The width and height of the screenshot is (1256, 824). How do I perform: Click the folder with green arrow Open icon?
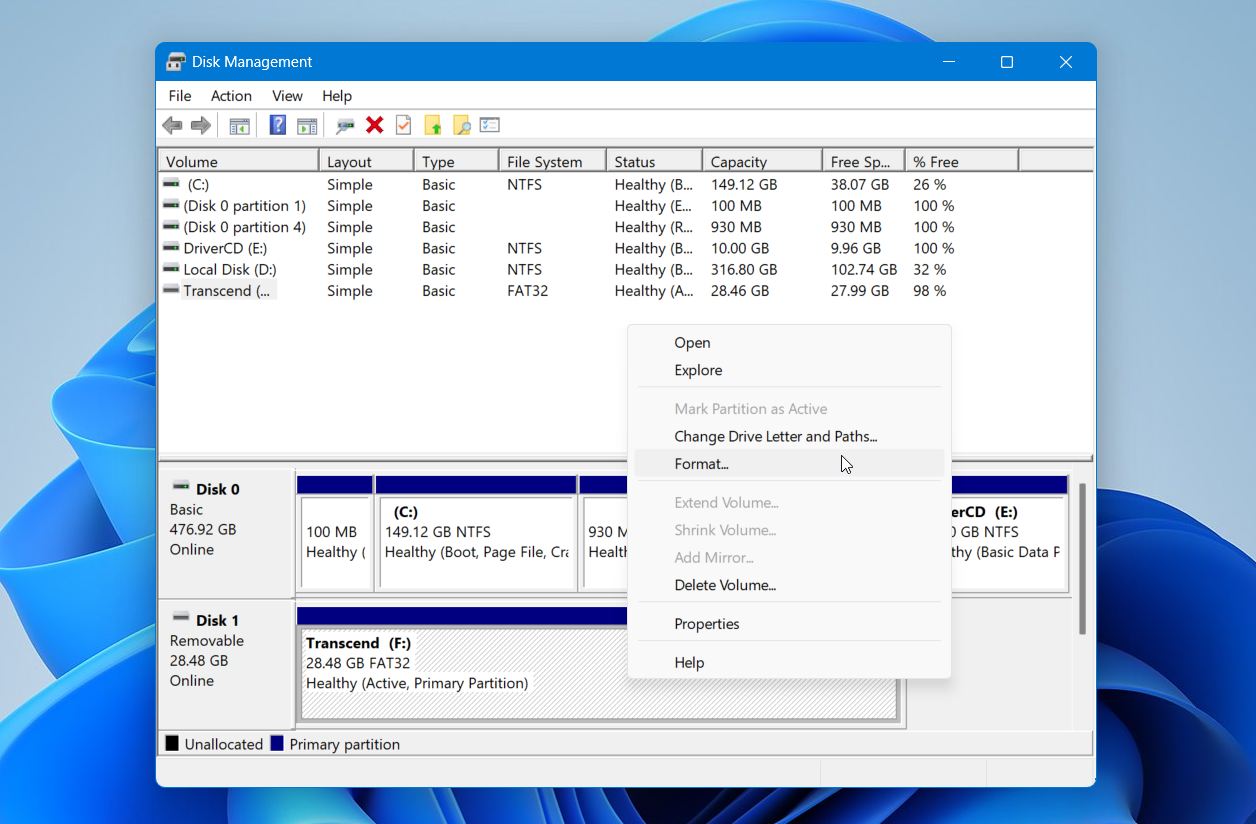[432, 125]
